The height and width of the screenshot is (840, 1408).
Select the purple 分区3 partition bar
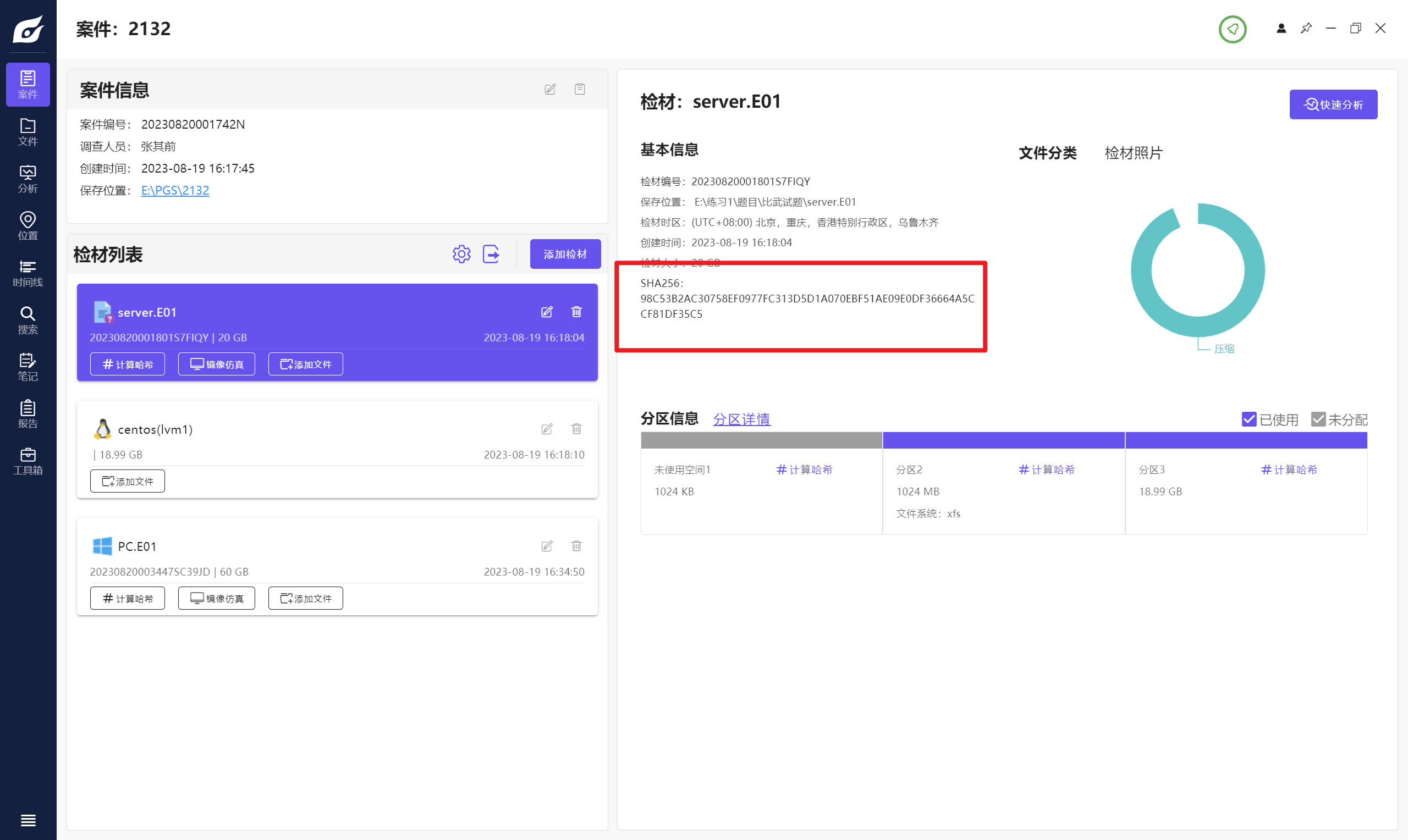1247,440
